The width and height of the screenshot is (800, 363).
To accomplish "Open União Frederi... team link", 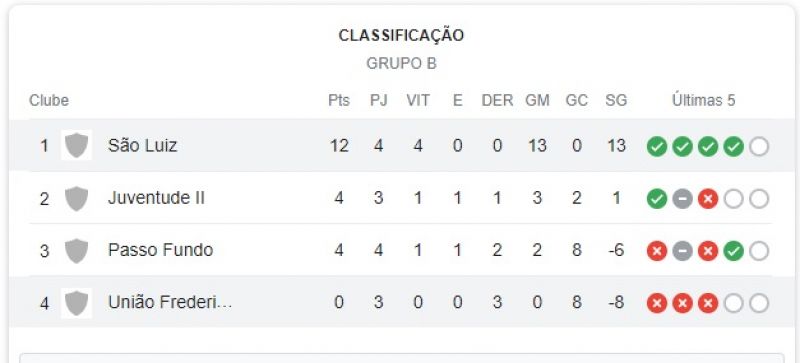I will click(x=170, y=303).
